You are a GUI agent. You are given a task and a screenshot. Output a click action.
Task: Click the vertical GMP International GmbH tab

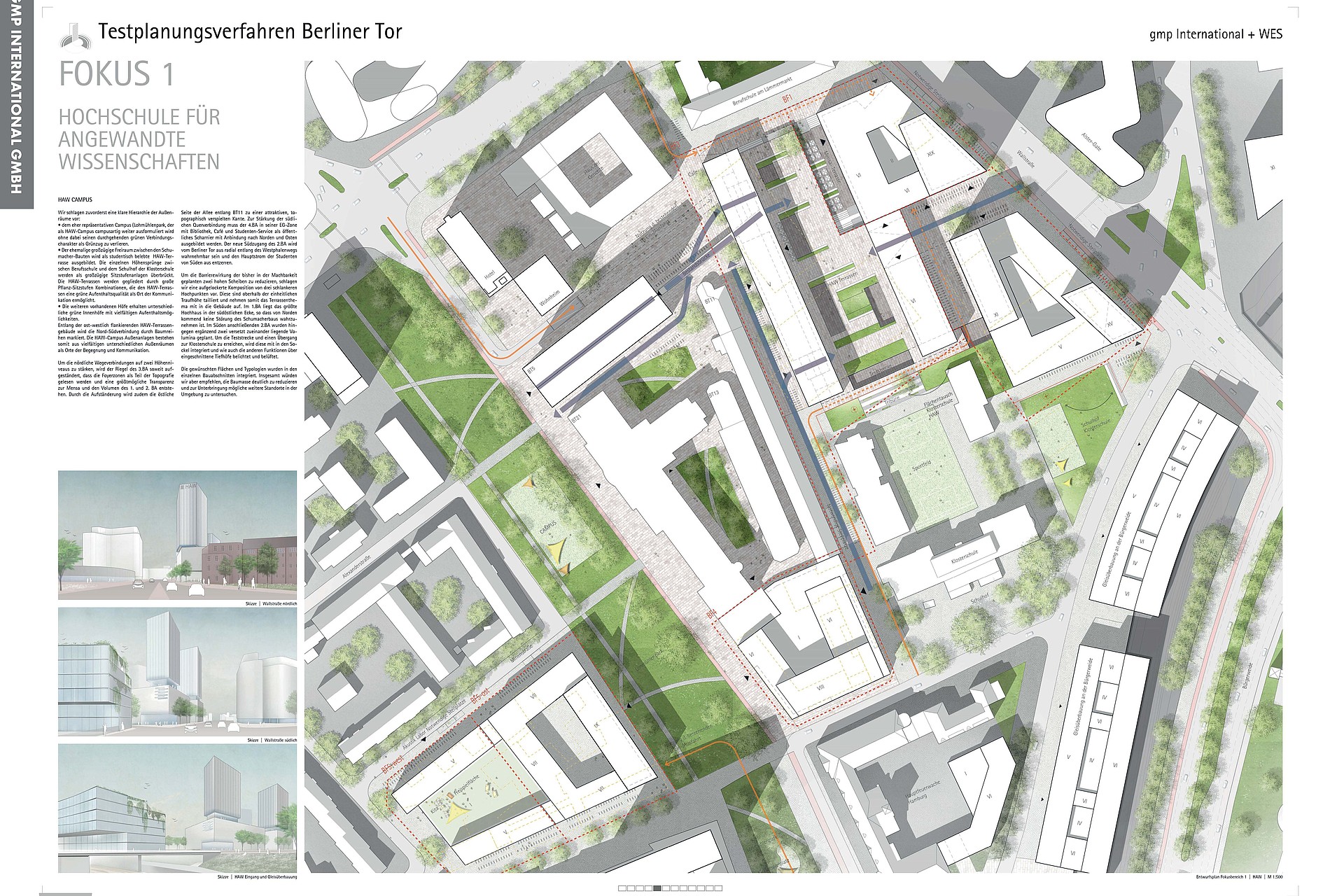coord(15,104)
